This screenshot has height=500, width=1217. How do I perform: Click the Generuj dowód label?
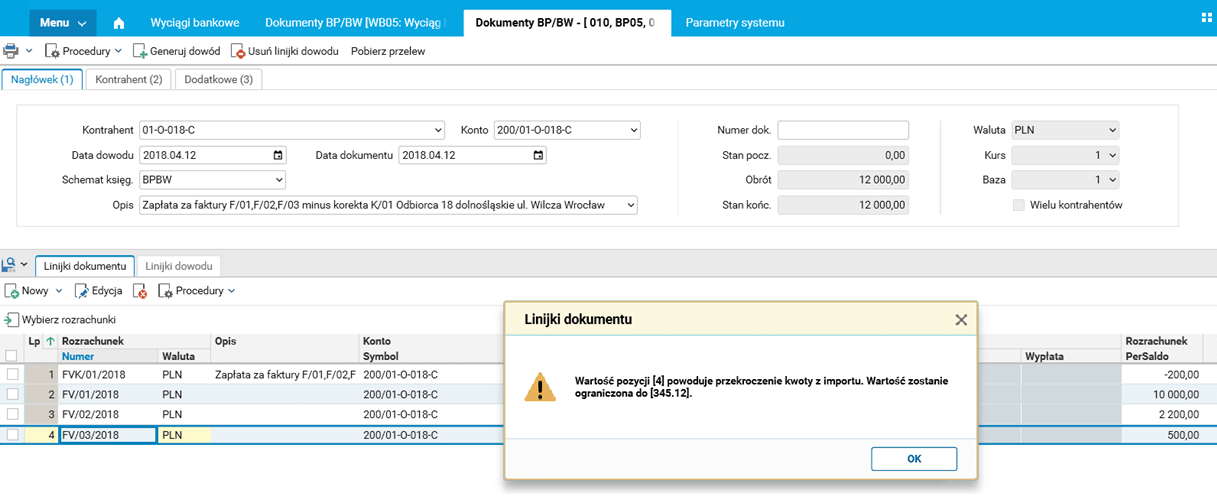186,51
